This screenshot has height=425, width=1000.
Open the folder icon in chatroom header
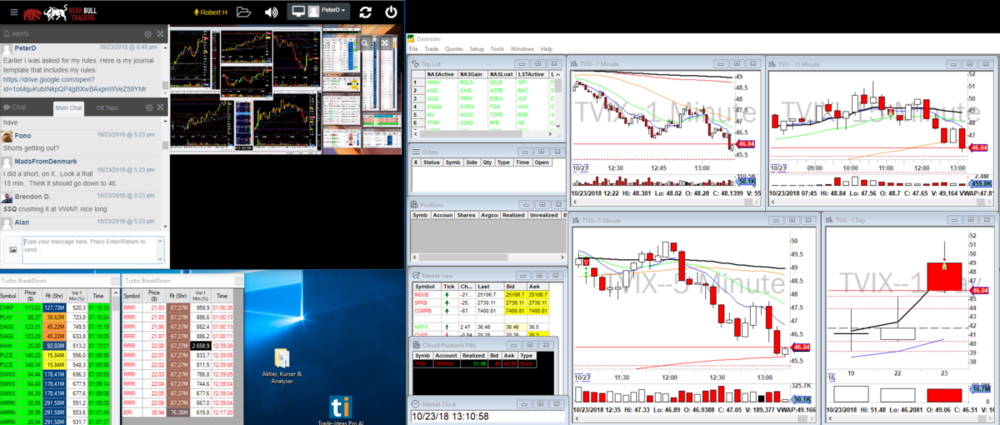point(244,12)
